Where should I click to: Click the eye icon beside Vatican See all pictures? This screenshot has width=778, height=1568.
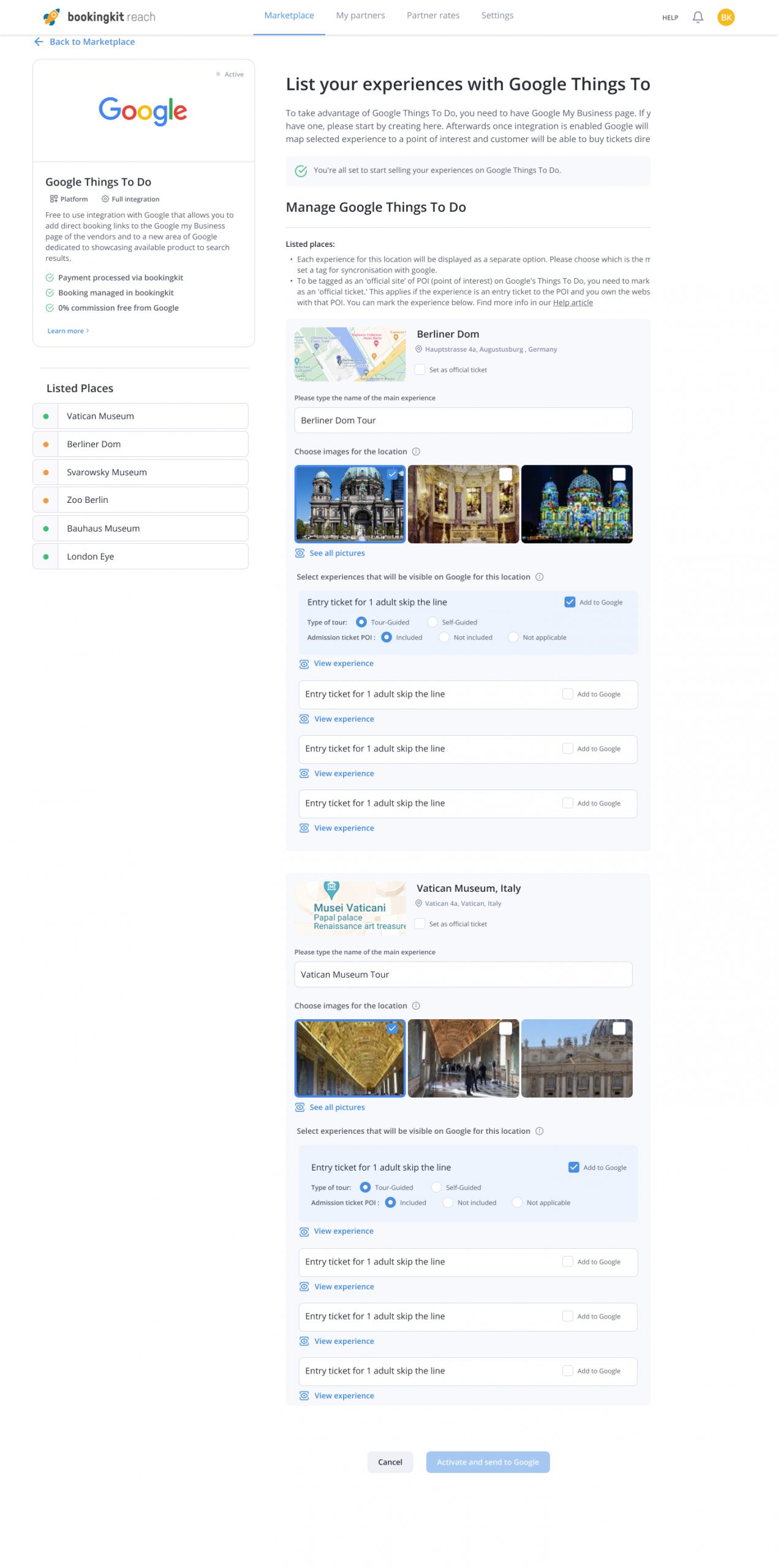point(300,1107)
